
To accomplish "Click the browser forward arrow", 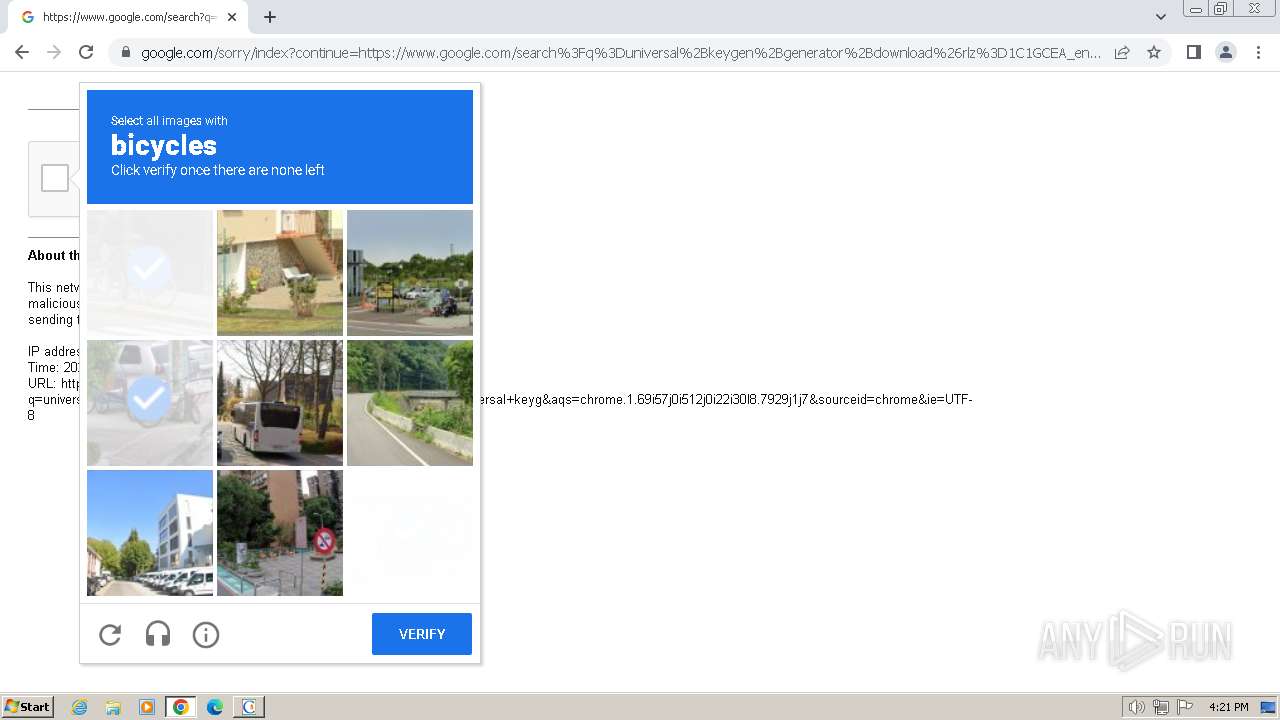I will (54, 52).
